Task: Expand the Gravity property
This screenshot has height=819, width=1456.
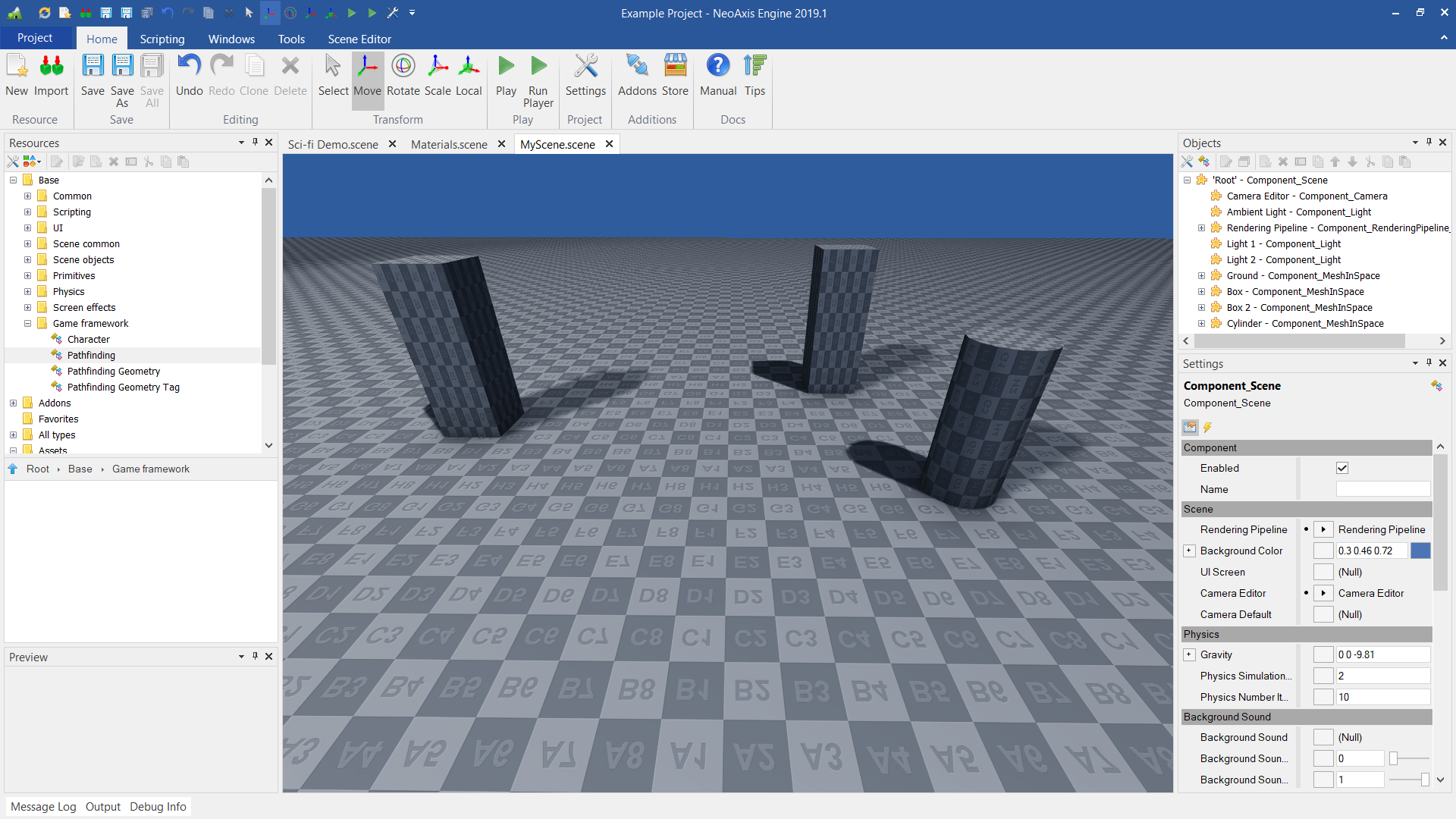Action: (x=1189, y=655)
